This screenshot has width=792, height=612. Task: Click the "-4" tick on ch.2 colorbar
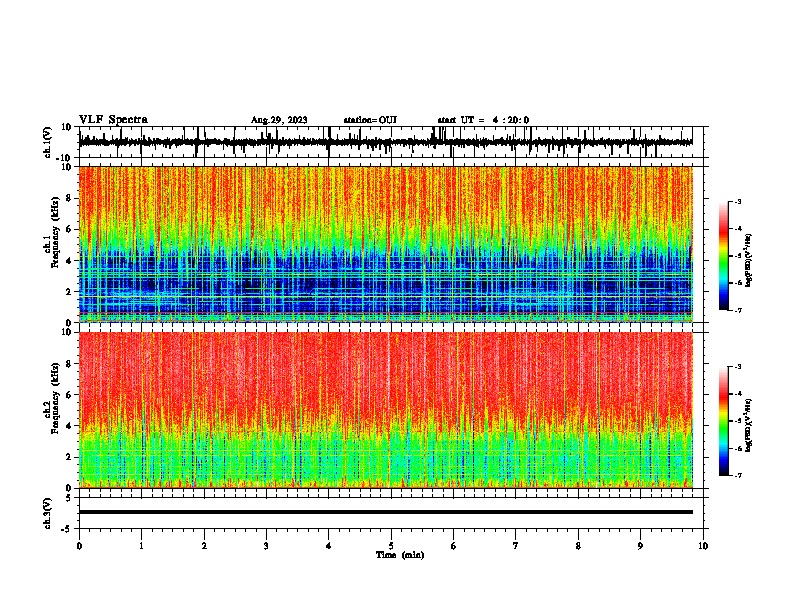(x=738, y=394)
